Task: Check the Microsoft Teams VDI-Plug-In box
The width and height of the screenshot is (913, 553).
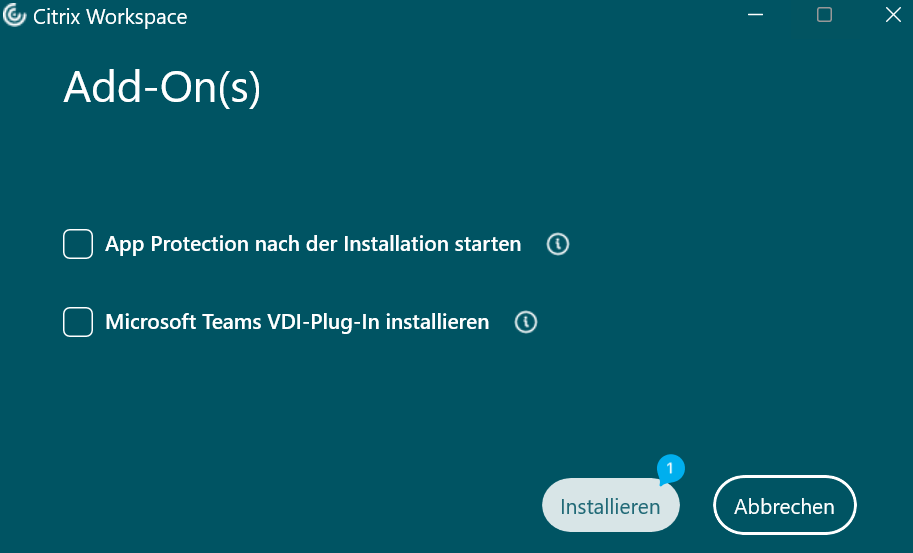Action: point(78,322)
